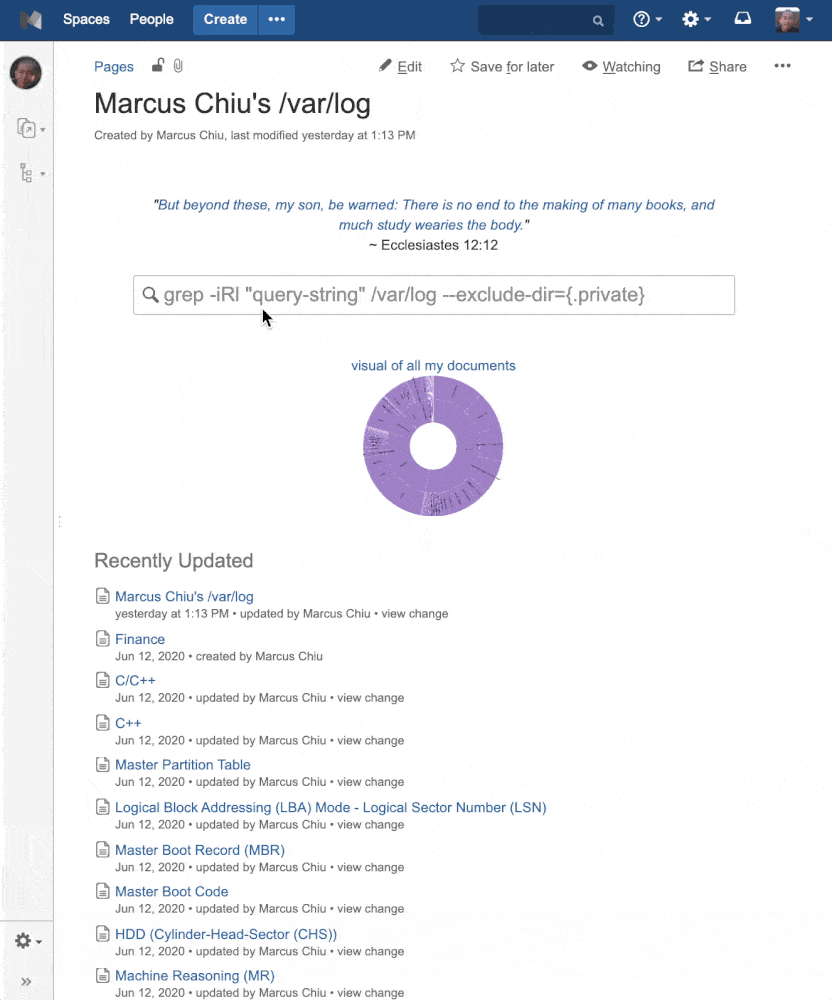Click the purple sunburst documents chart
This screenshot has width=832, height=1000.
[433, 446]
